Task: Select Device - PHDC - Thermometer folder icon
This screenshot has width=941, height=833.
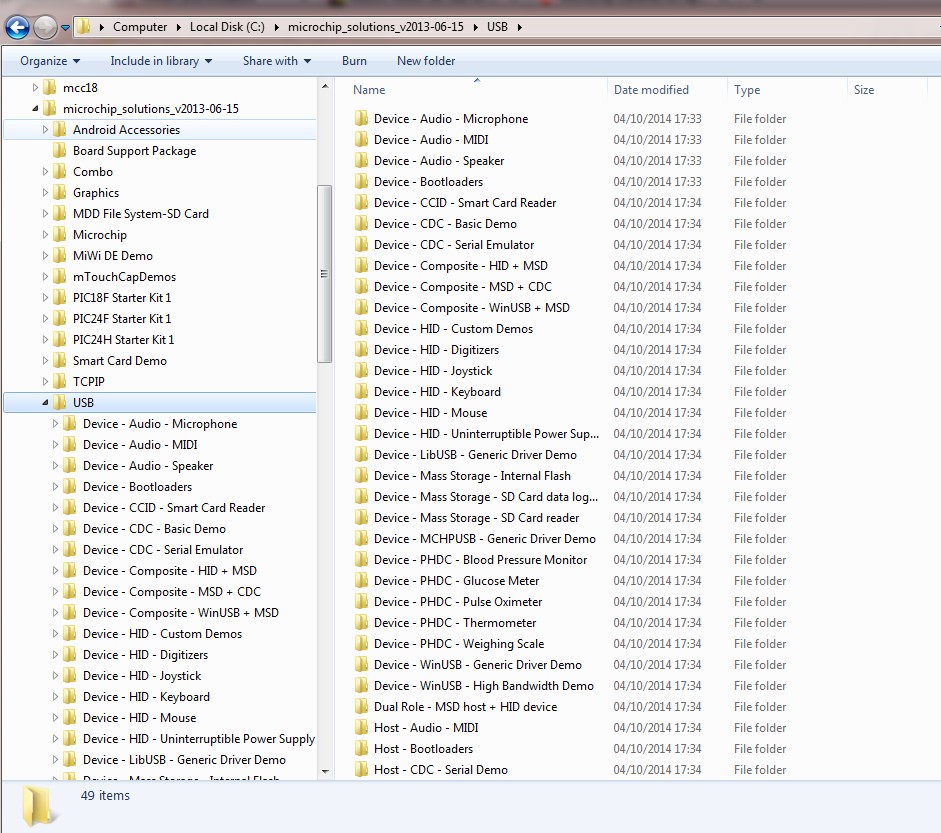Action: click(x=361, y=623)
